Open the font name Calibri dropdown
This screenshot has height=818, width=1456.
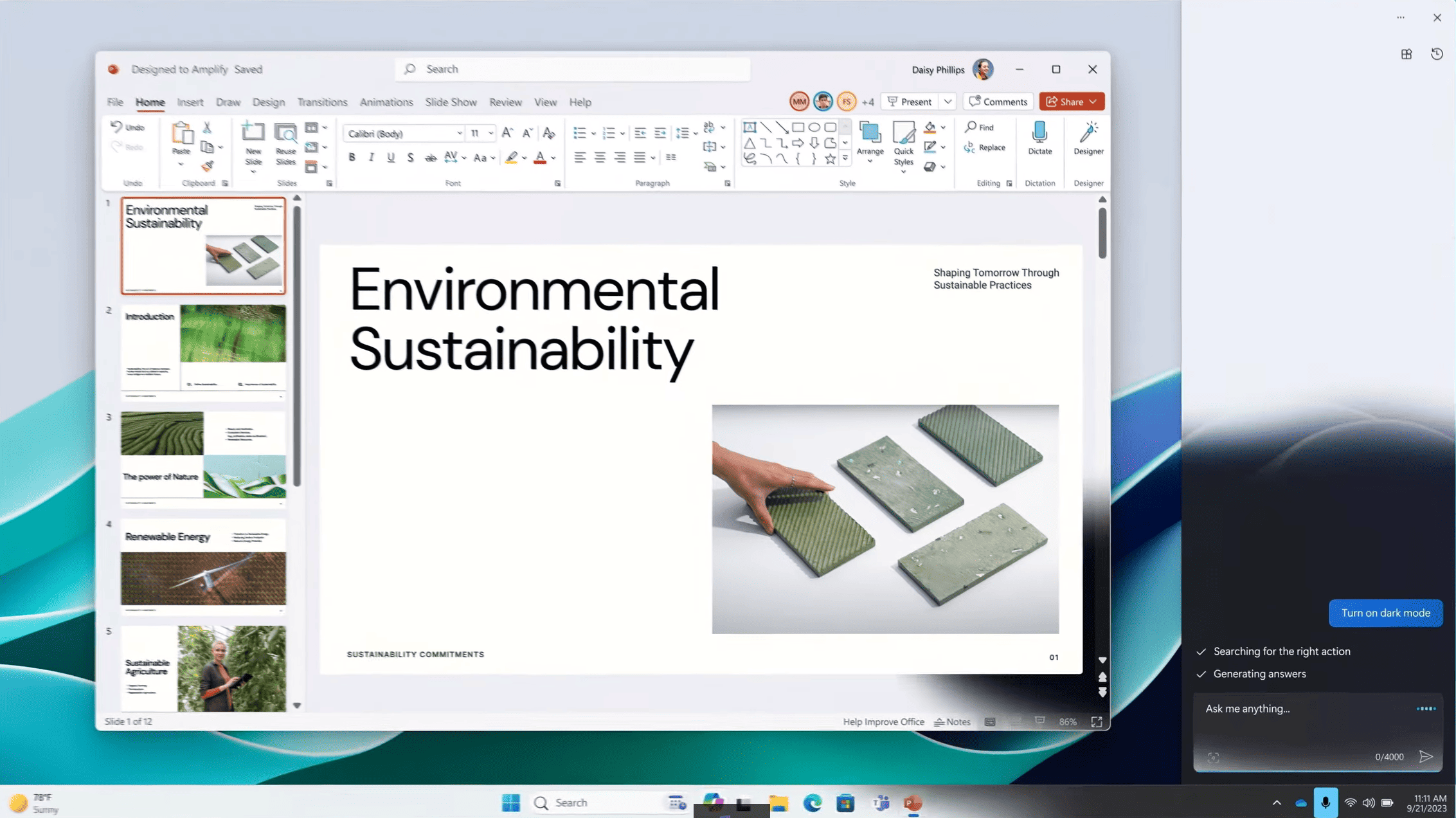(459, 134)
